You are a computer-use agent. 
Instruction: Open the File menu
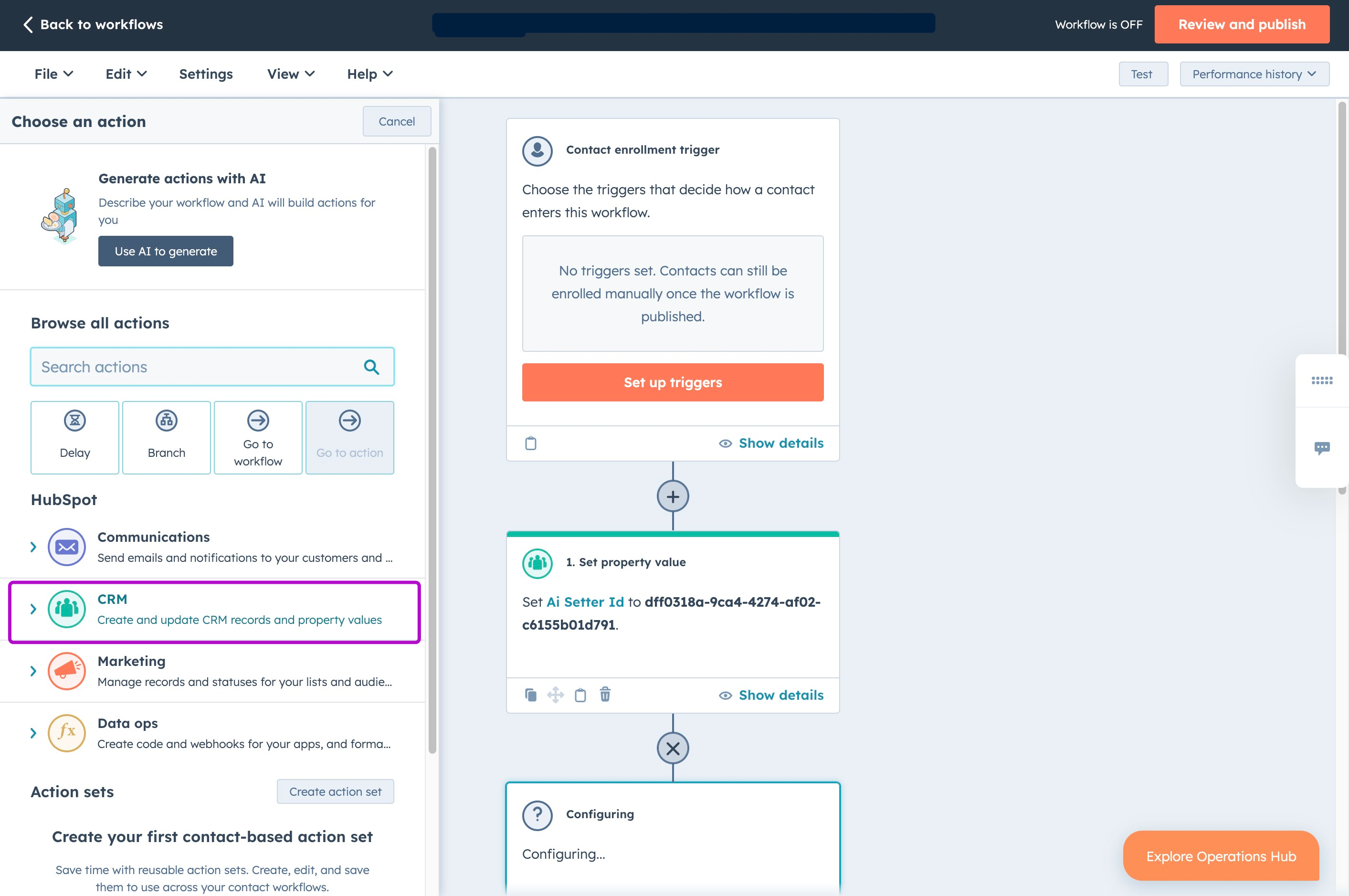(x=54, y=74)
